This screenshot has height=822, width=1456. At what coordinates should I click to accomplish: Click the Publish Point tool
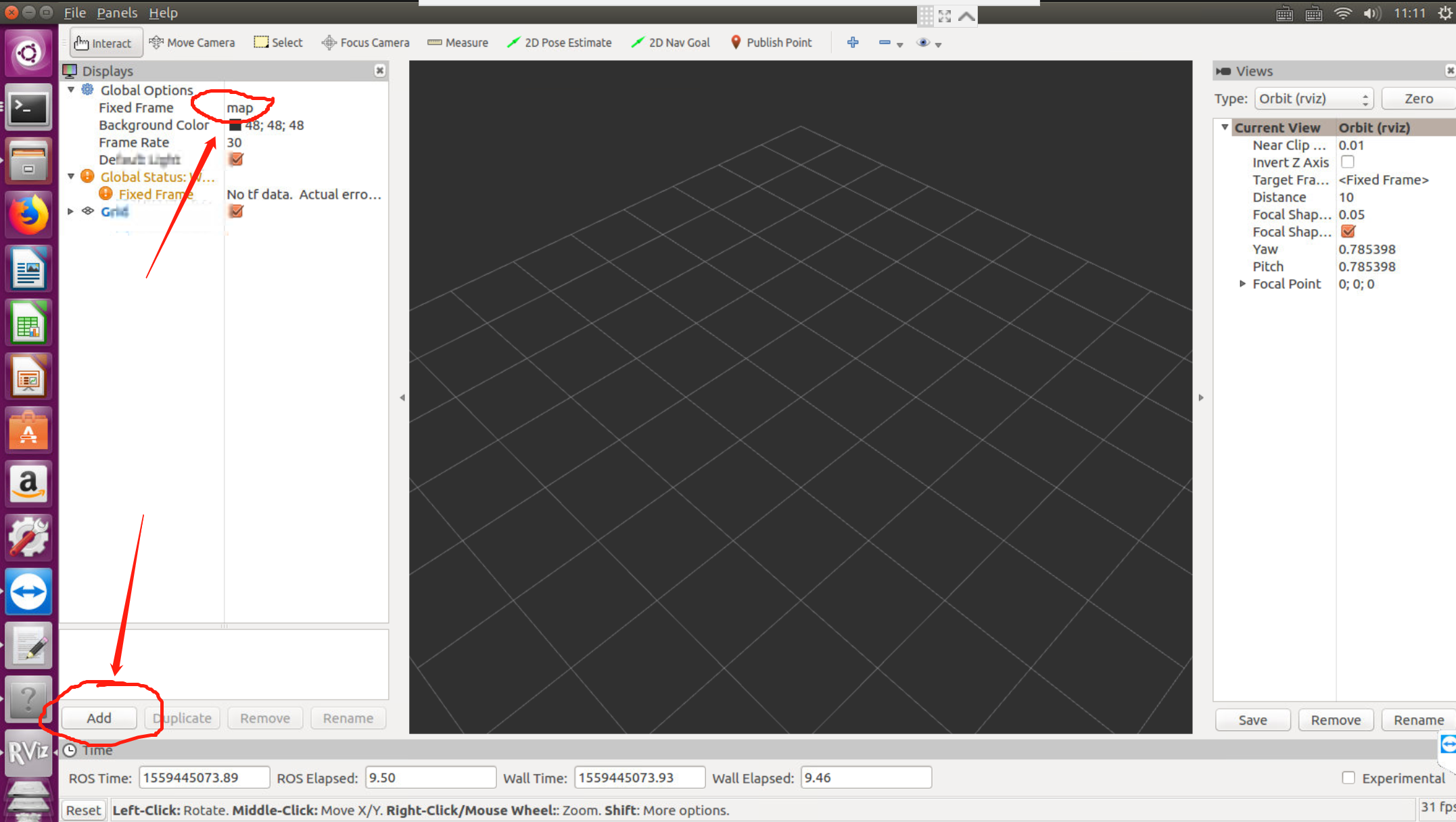pyautogui.click(x=771, y=43)
